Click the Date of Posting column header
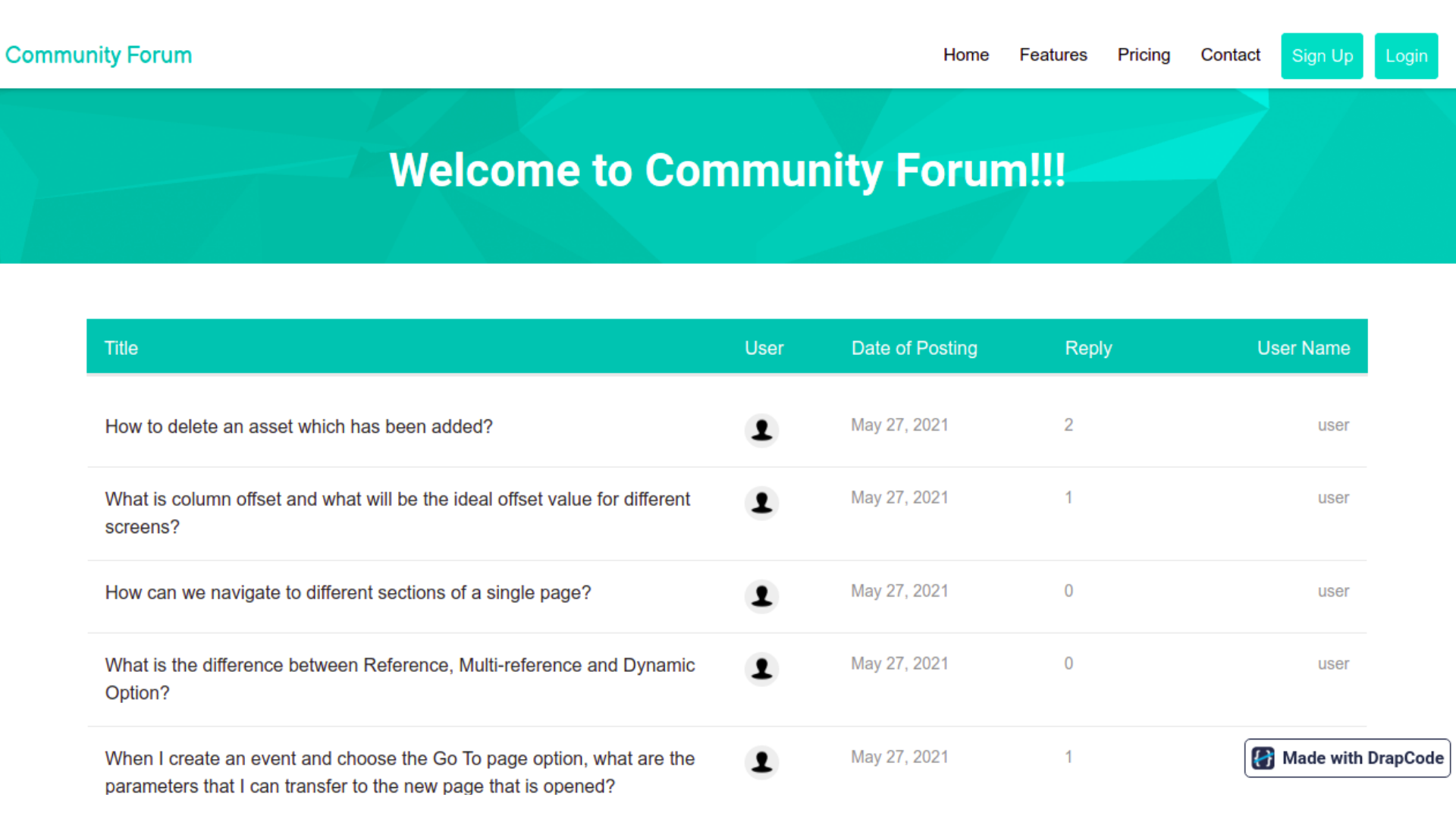1456x819 pixels. click(x=914, y=348)
